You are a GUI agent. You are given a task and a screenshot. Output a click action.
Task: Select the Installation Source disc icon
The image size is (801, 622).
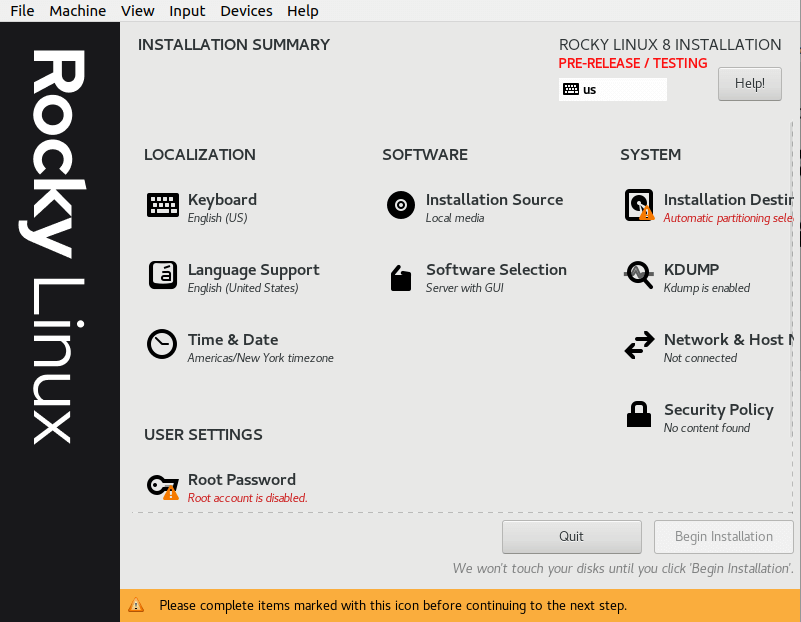(x=401, y=205)
